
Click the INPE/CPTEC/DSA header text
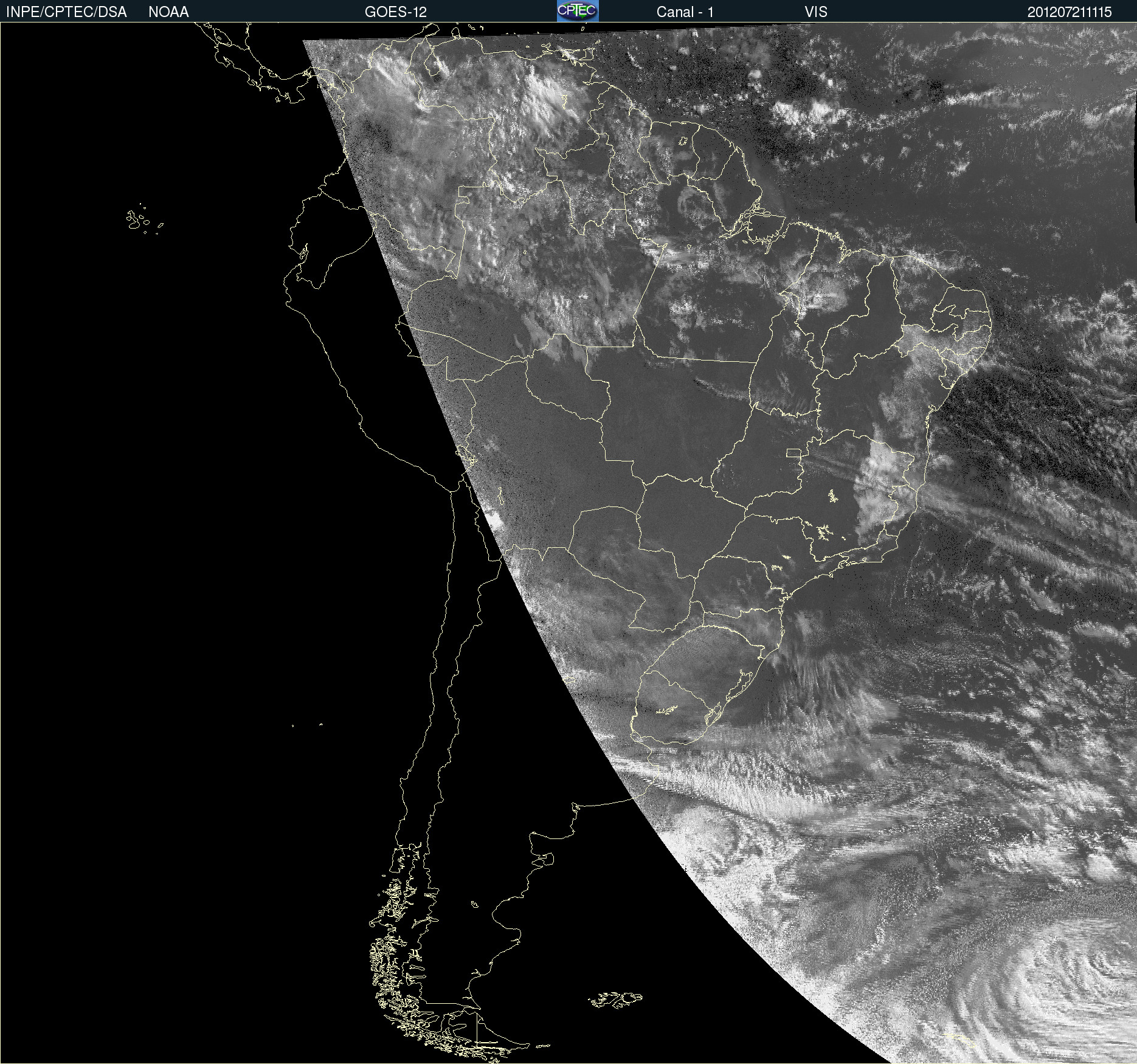click(x=66, y=12)
